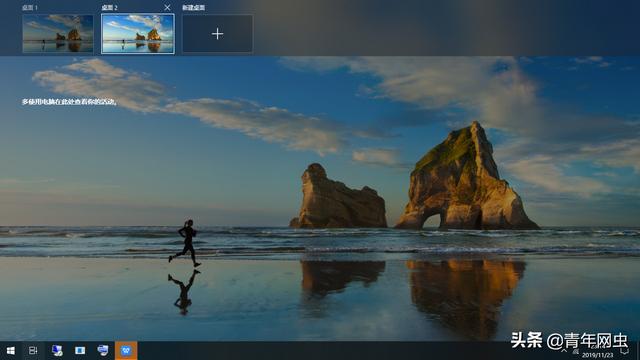The height and width of the screenshot is (360, 640).
Task: Switch to the Desktop 1 thumbnail
Action: (58, 33)
